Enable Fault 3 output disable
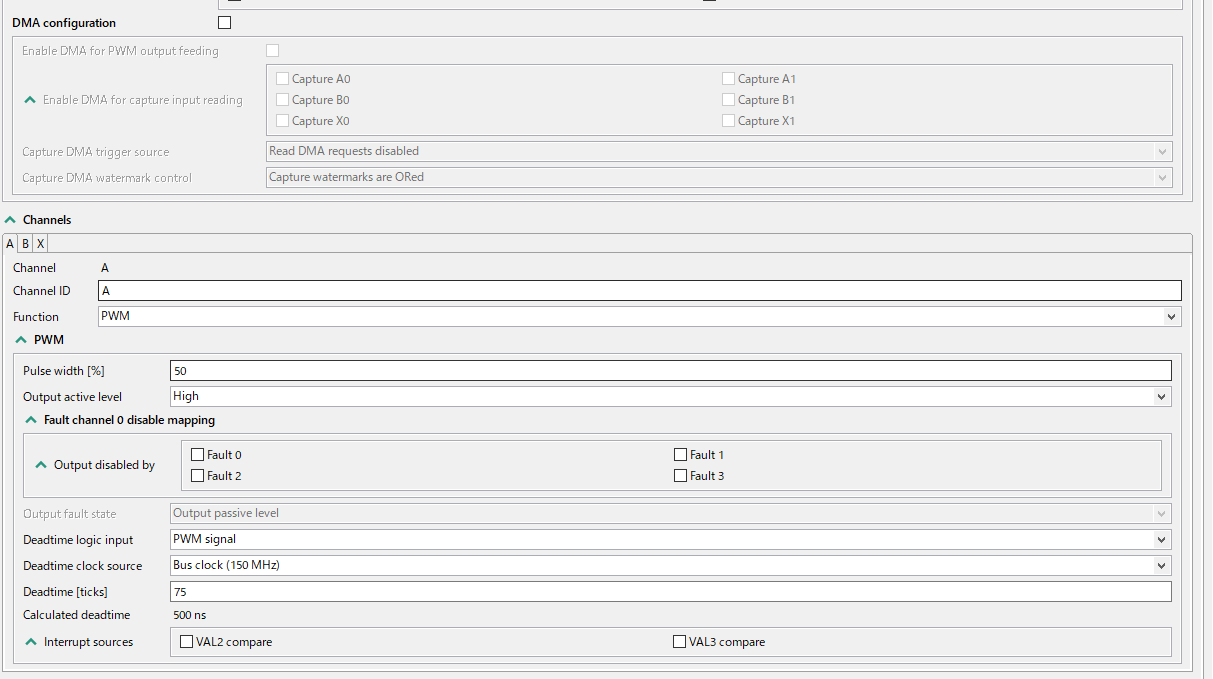 click(680, 475)
